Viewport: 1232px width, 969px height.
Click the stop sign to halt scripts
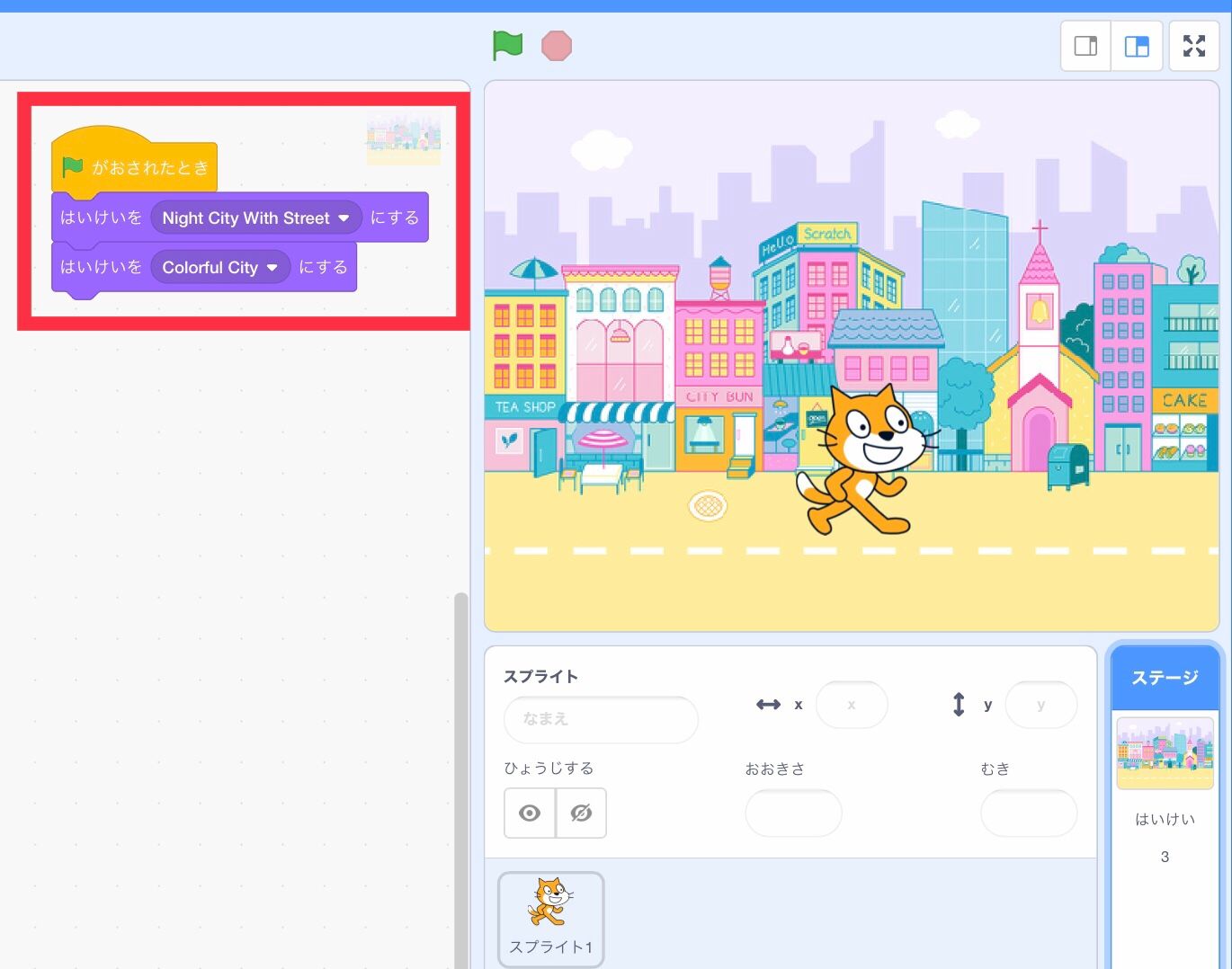tap(556, 45)
